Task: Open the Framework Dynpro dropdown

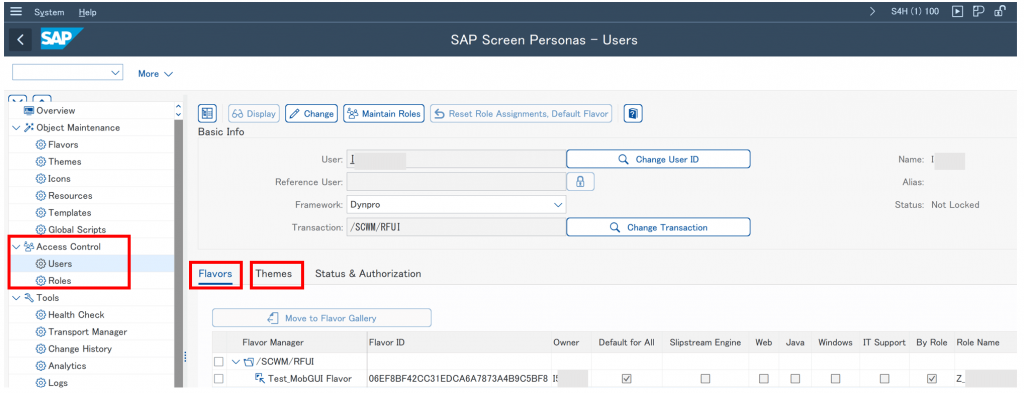Action: tap(456, 205)
